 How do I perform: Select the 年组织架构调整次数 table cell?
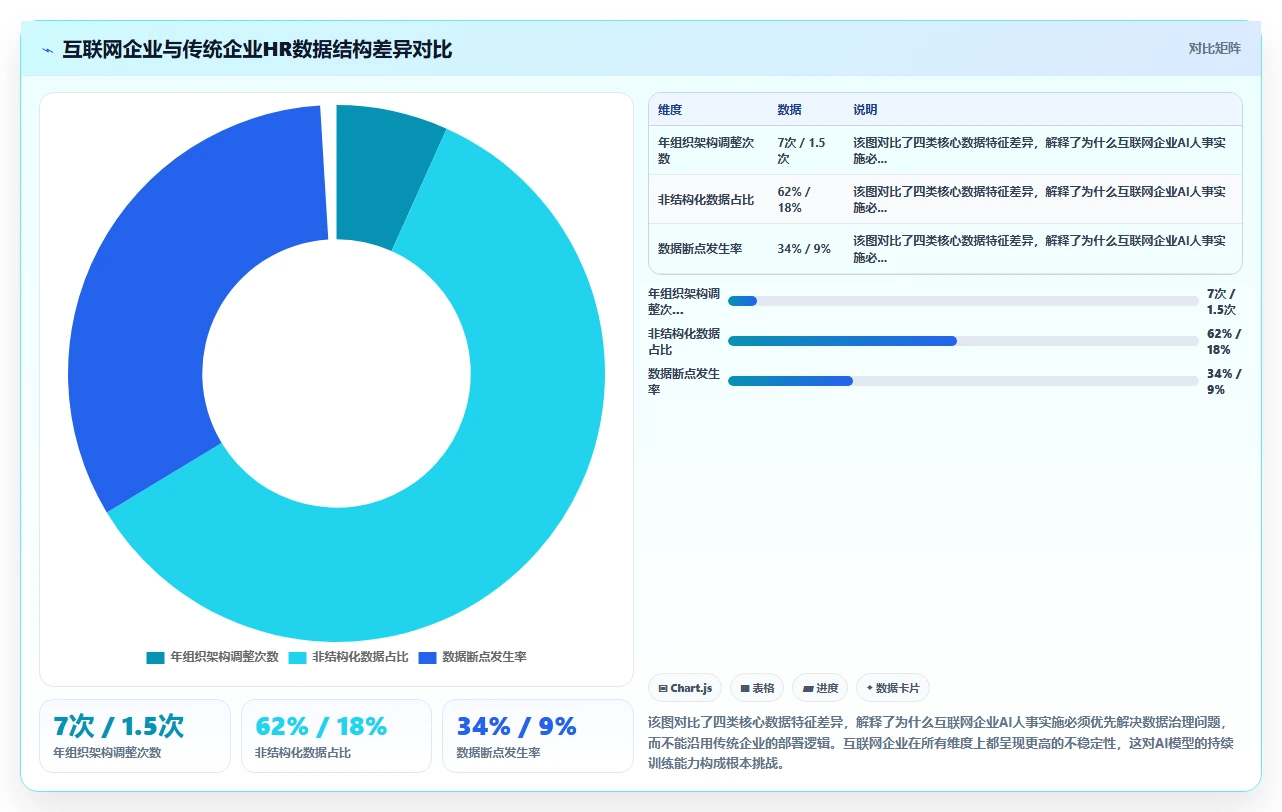tap(709, 150)
